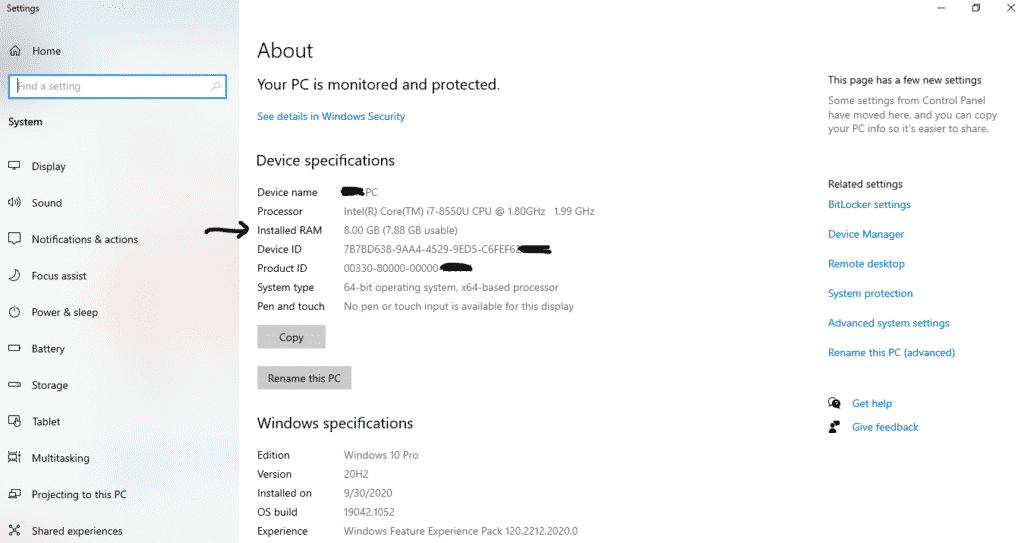
Task: Click the processor value Intel Core i7-8550U
Action: tap(469, 211)
